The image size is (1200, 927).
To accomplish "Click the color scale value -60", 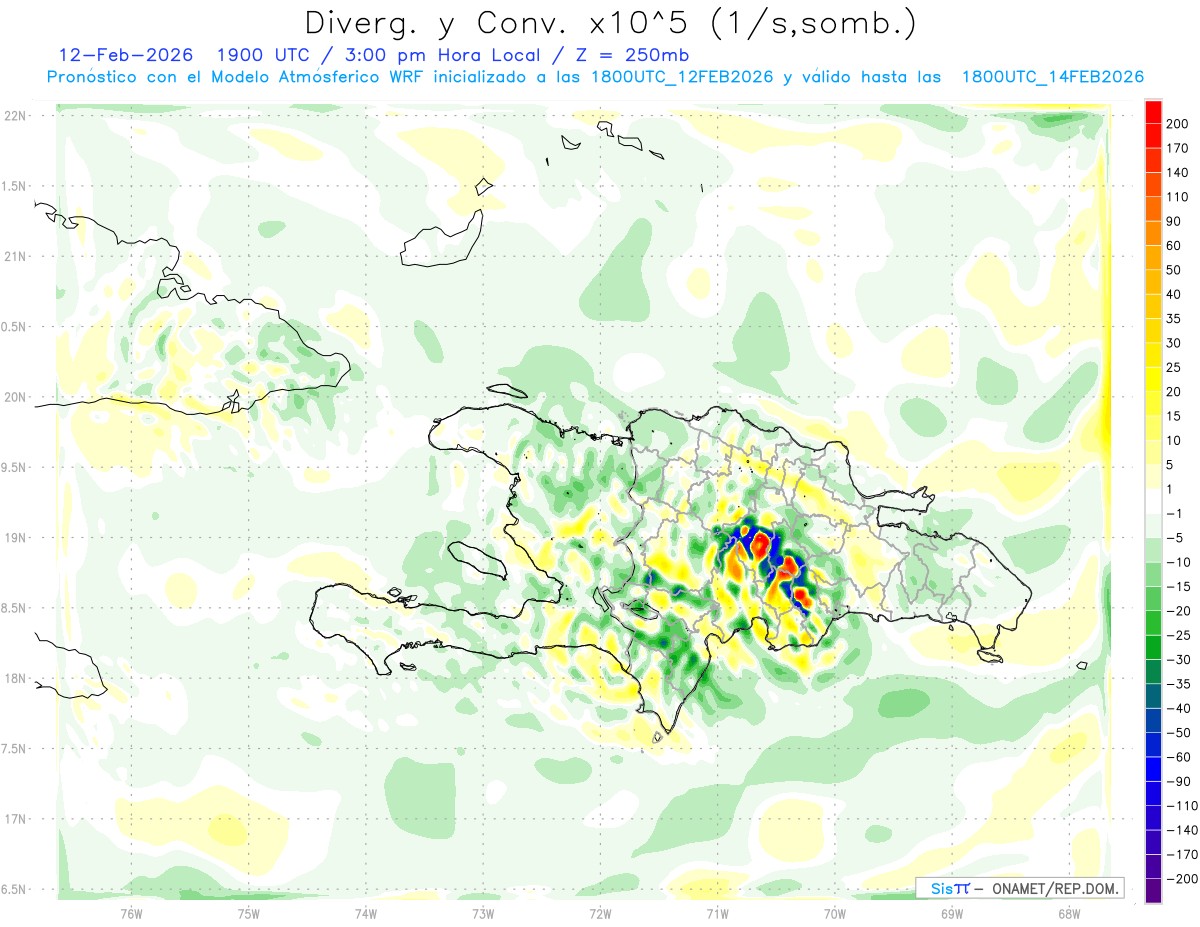I will [x=1181, y=757].
